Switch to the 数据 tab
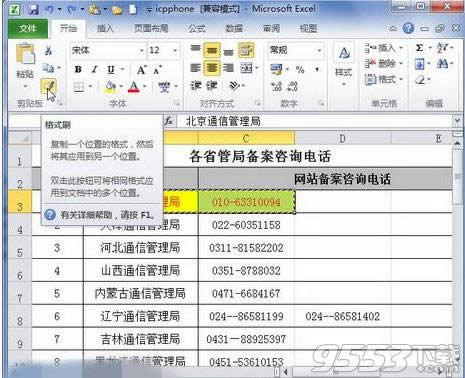This screenshot has height=378, width=465. coord(234,28)
